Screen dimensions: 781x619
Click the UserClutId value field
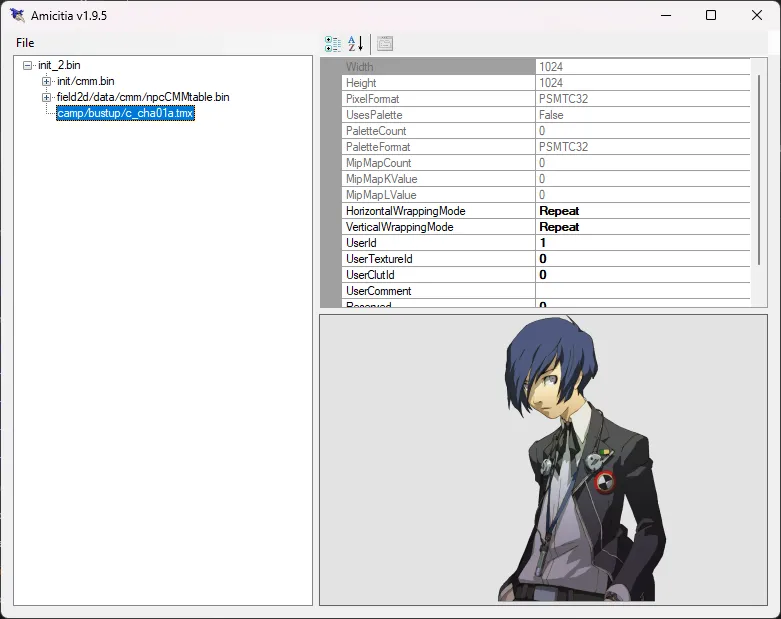point(643,274)
